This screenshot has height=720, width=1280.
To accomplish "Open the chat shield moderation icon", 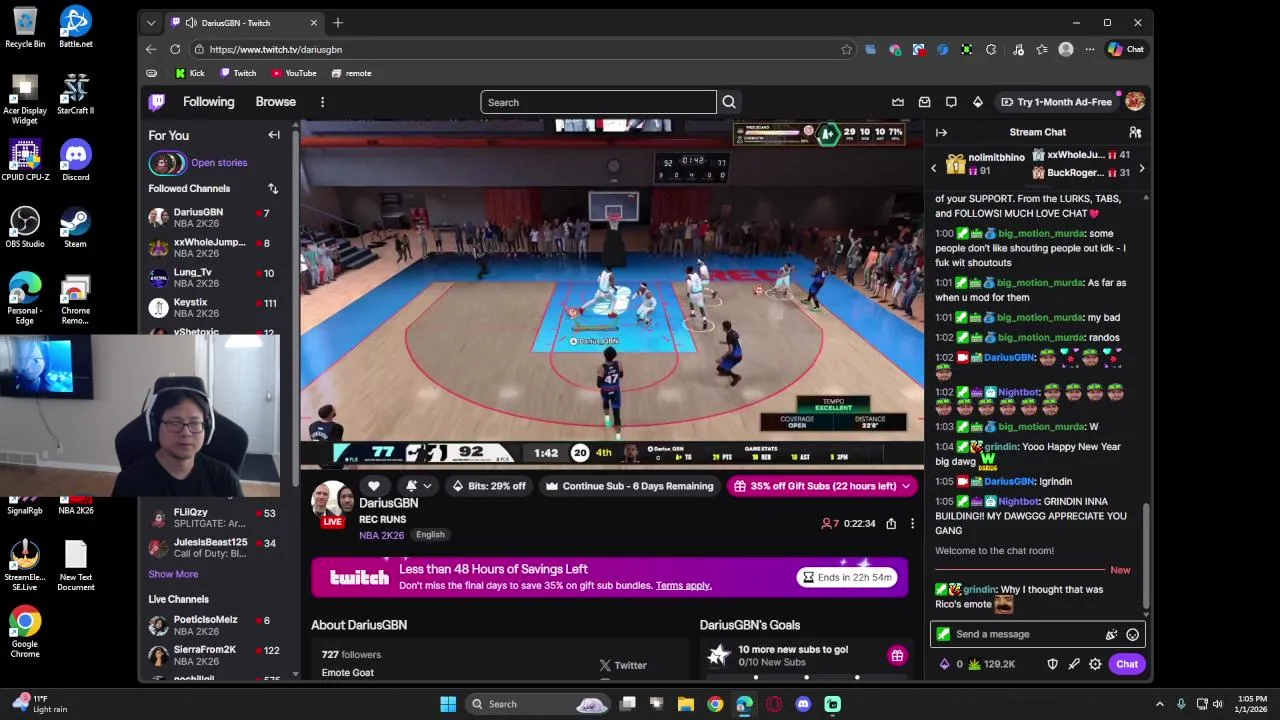I will (1052, 664).
